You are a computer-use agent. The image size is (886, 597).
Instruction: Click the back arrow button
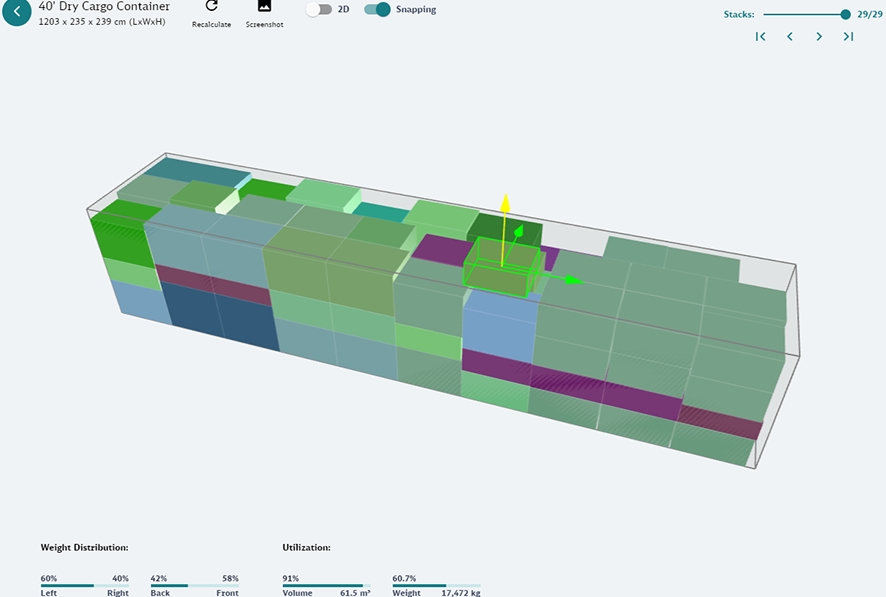[x=16, y=11]
